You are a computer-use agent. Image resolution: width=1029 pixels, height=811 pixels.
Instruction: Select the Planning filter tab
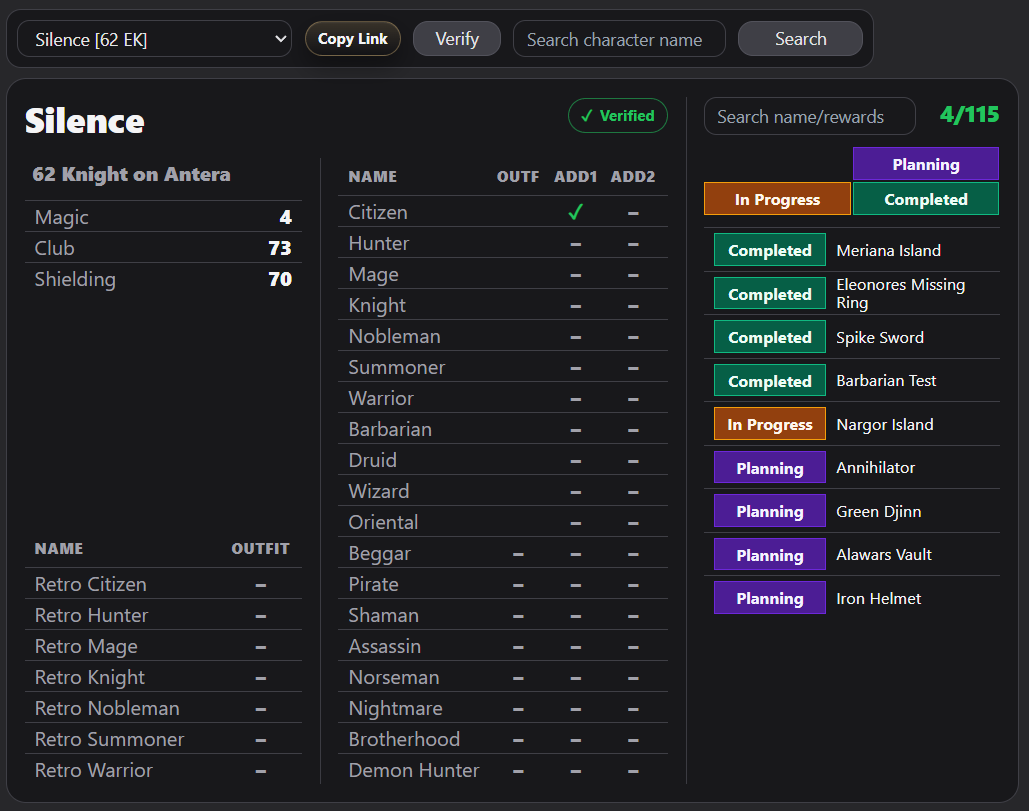click(925, 164)
